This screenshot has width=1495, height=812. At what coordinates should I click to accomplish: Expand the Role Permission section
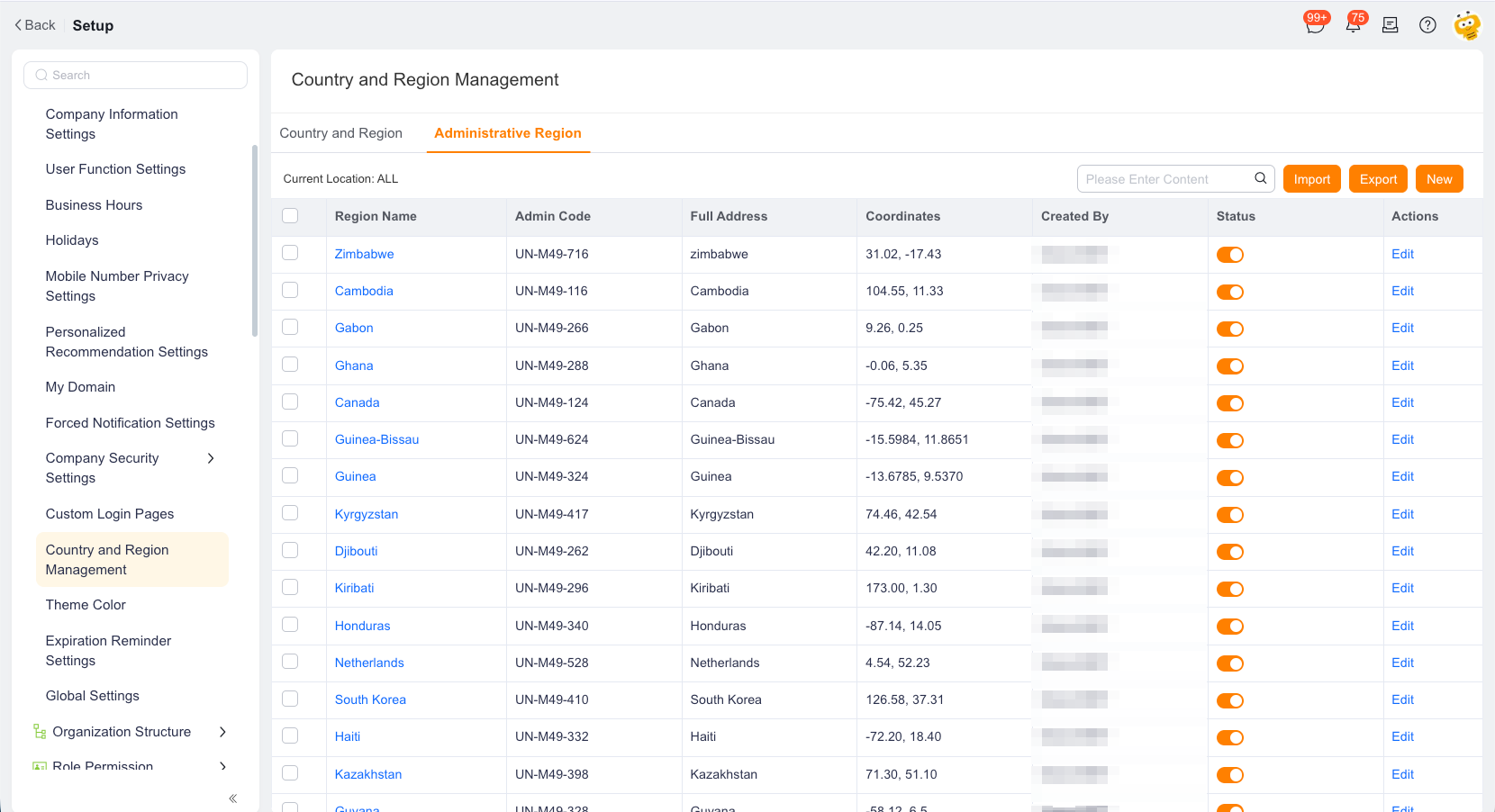point(222,766)
